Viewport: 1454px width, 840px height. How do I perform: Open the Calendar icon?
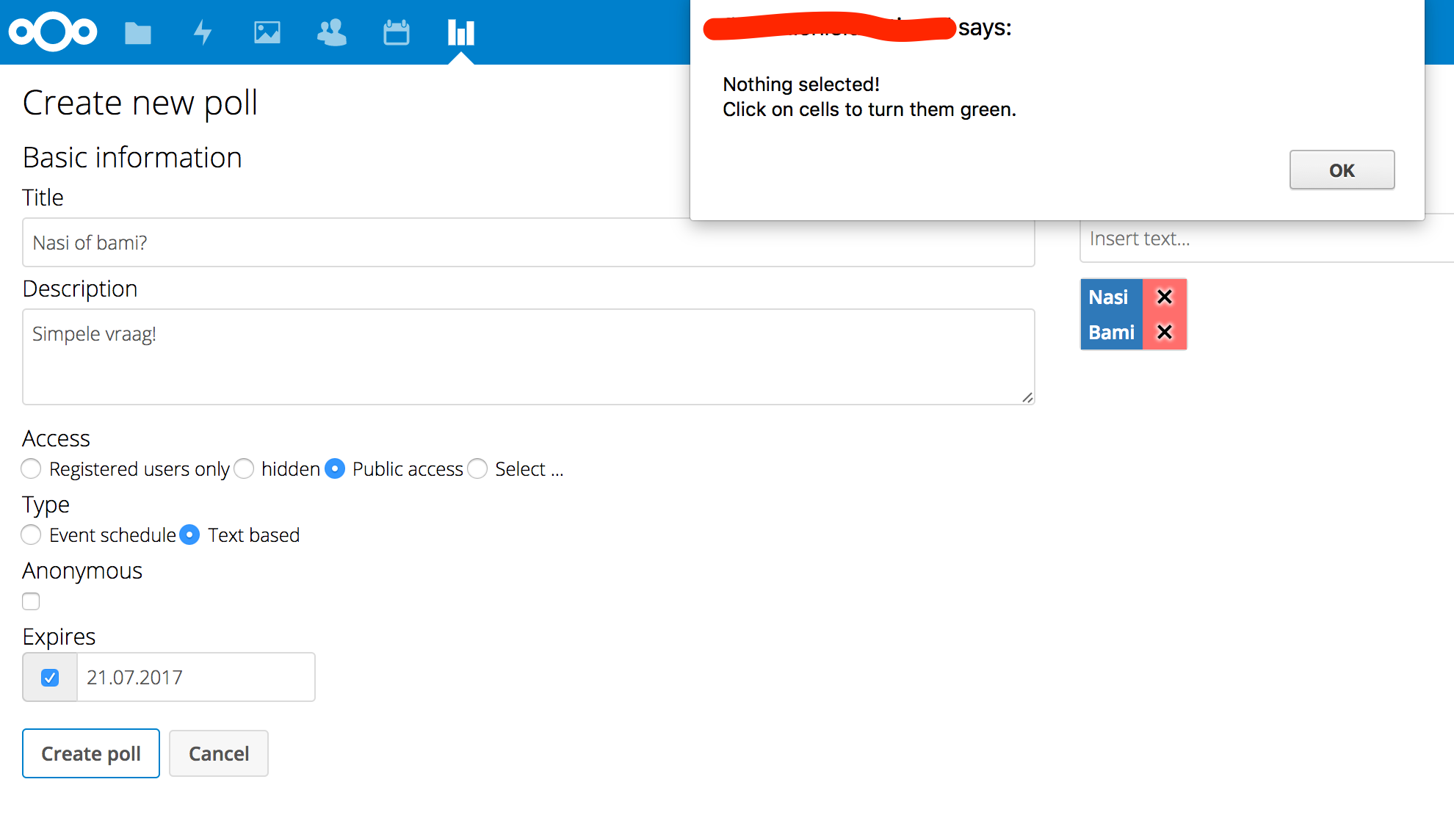397,33
